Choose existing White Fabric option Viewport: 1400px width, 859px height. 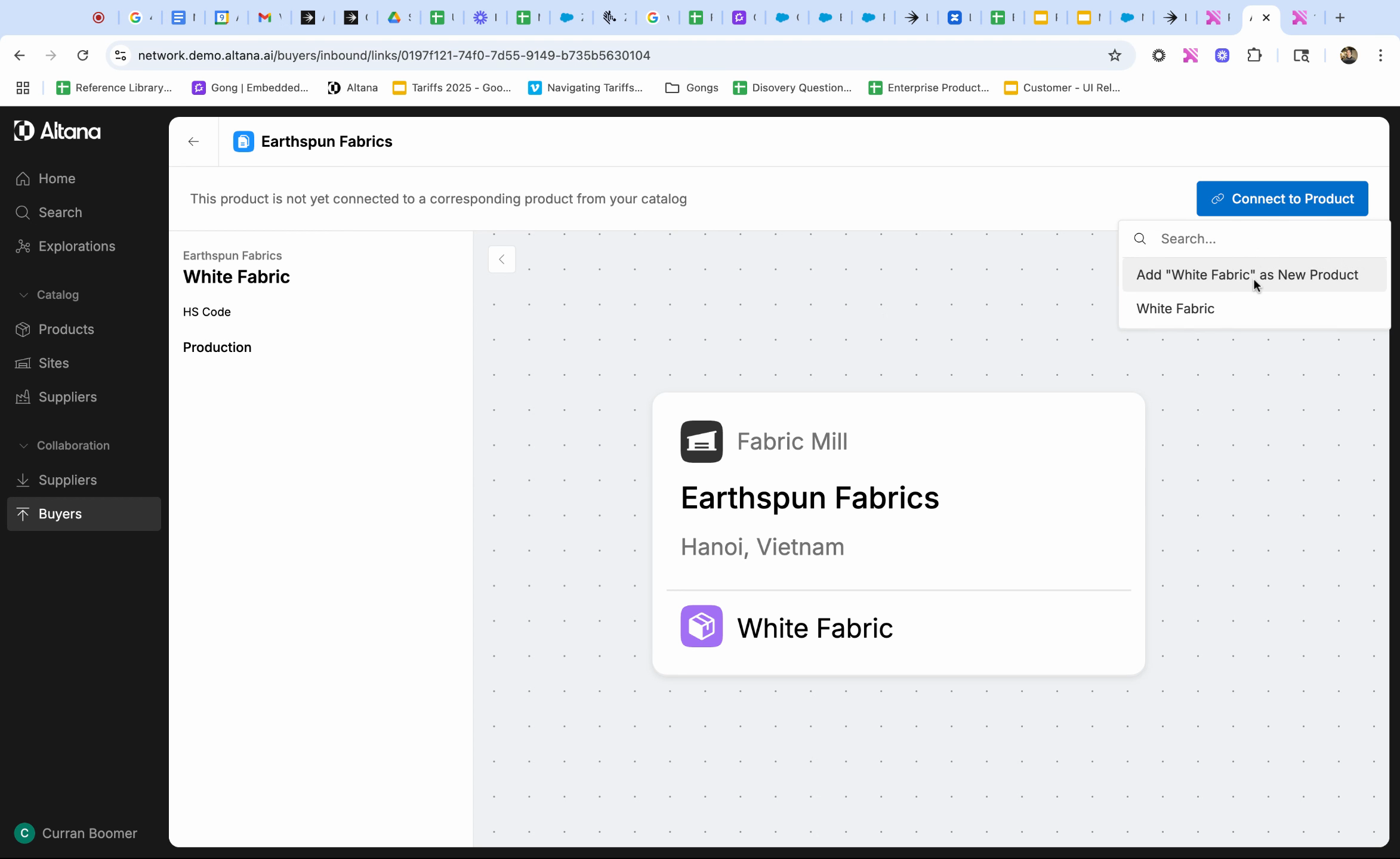[1174, 309]
